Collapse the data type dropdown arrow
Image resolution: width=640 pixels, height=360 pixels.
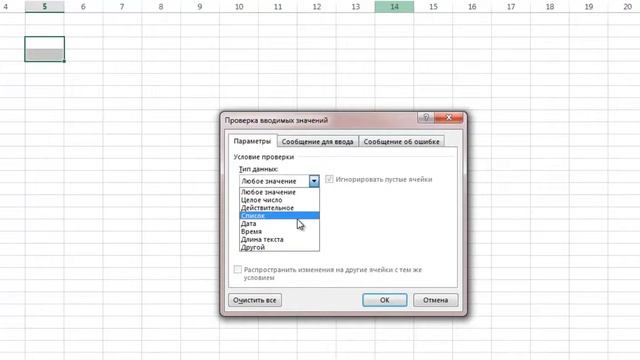pos(314,181)
